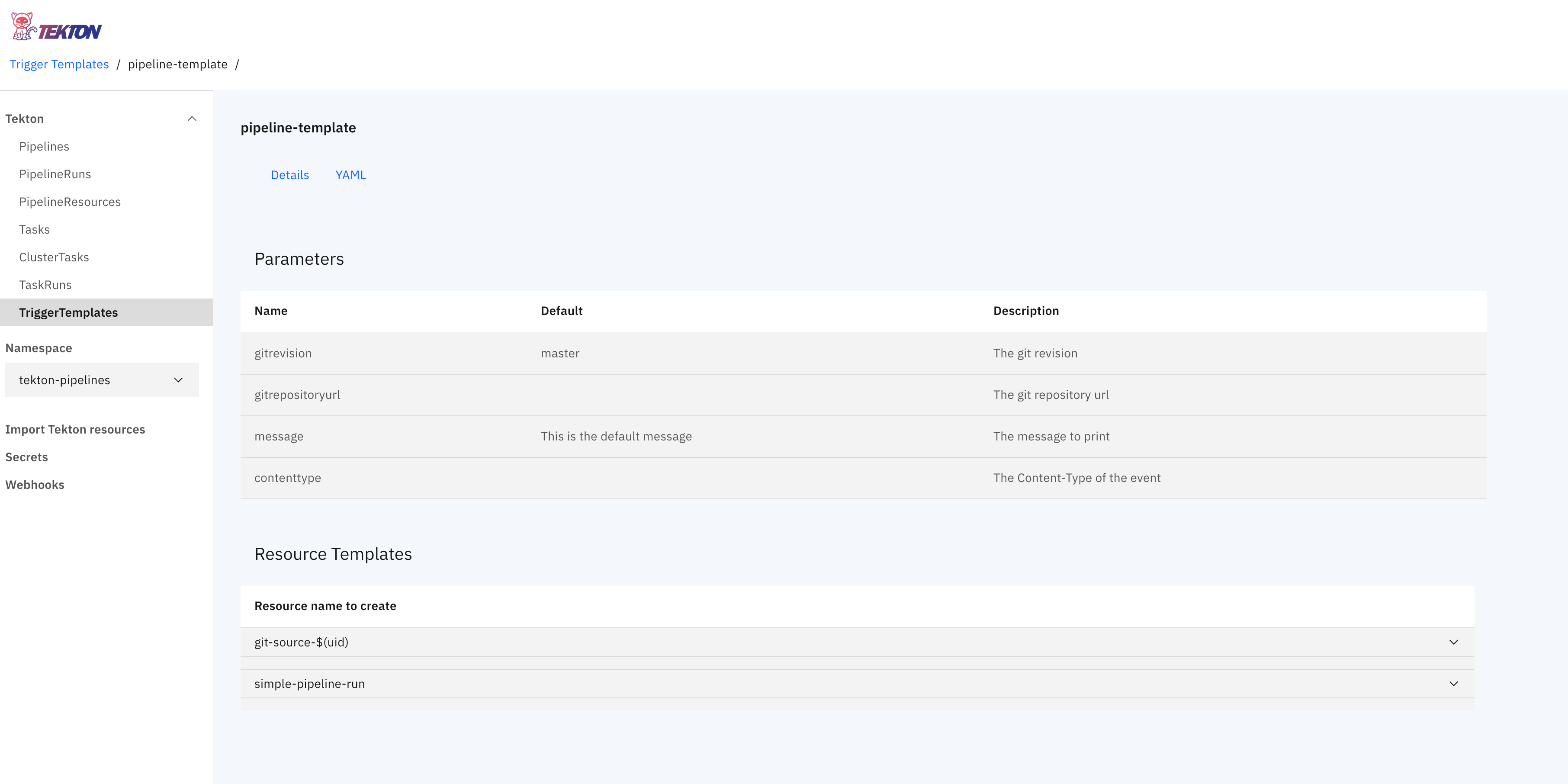1568x784 pixels.
Task: Go to Secrets in the sidebar
Action: [x=26, y=457]
